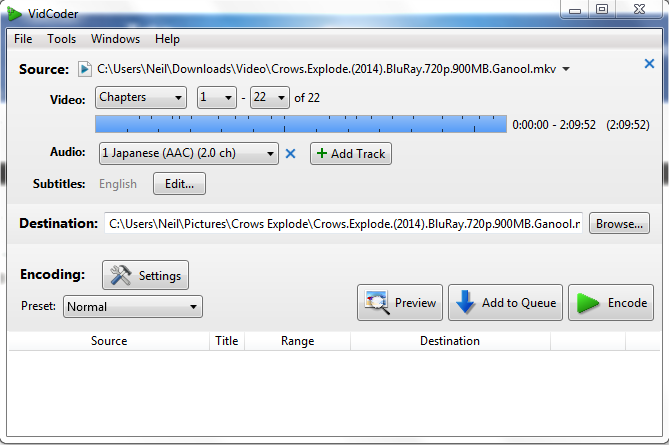Click the source file path text
The height and width of the screenshot is (445, 669).
326,69
